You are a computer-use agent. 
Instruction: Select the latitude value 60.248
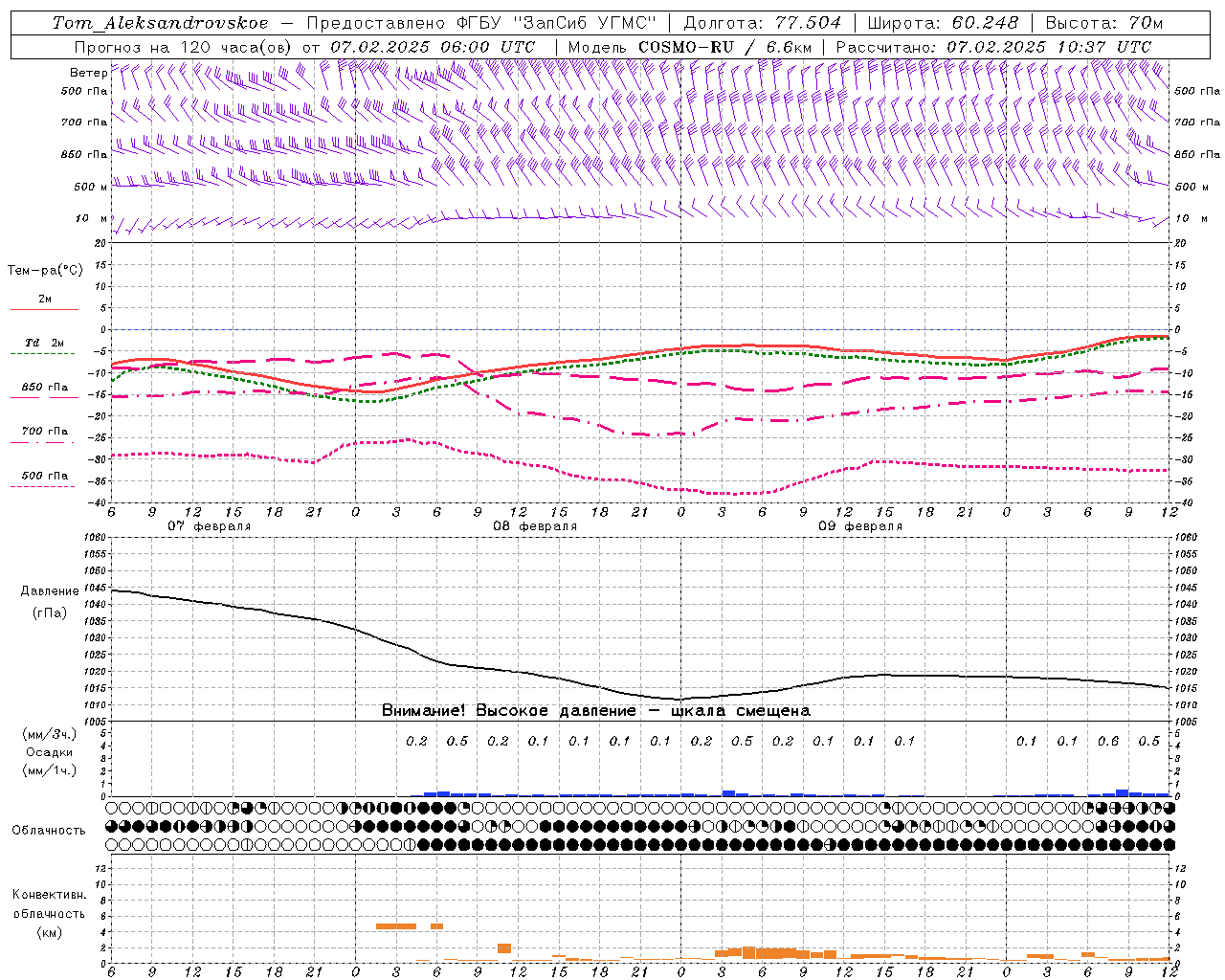(984, 23)
